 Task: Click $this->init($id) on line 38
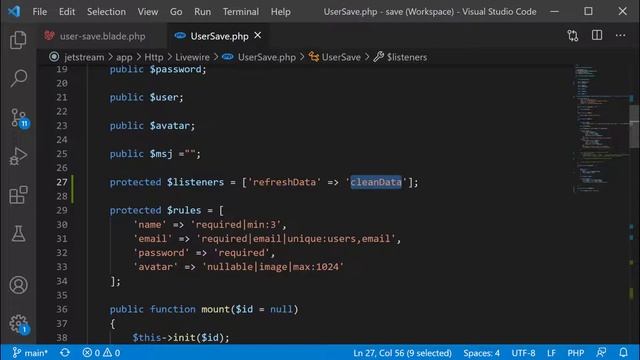(178, 338)
